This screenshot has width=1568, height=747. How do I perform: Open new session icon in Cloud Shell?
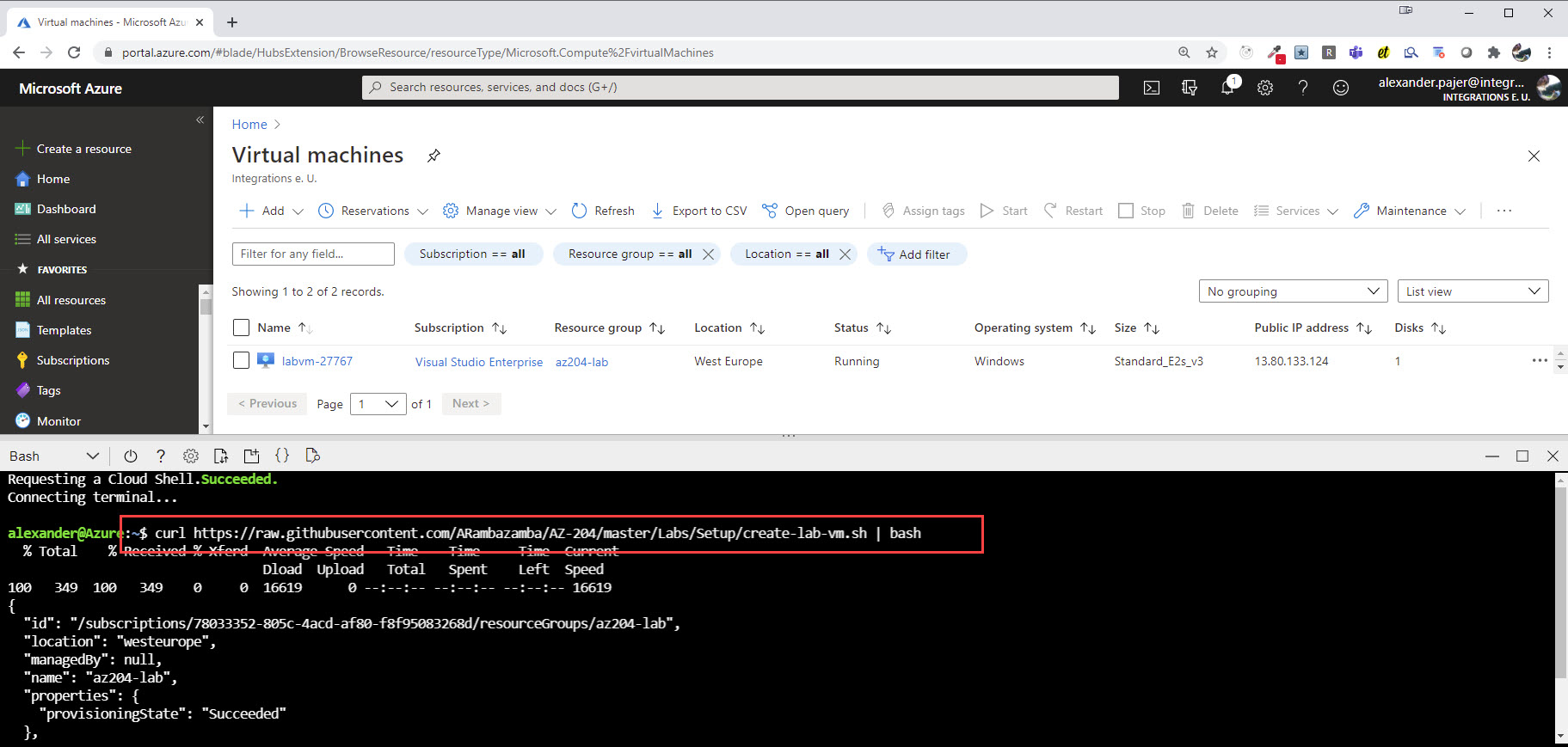tap(251, 456)
